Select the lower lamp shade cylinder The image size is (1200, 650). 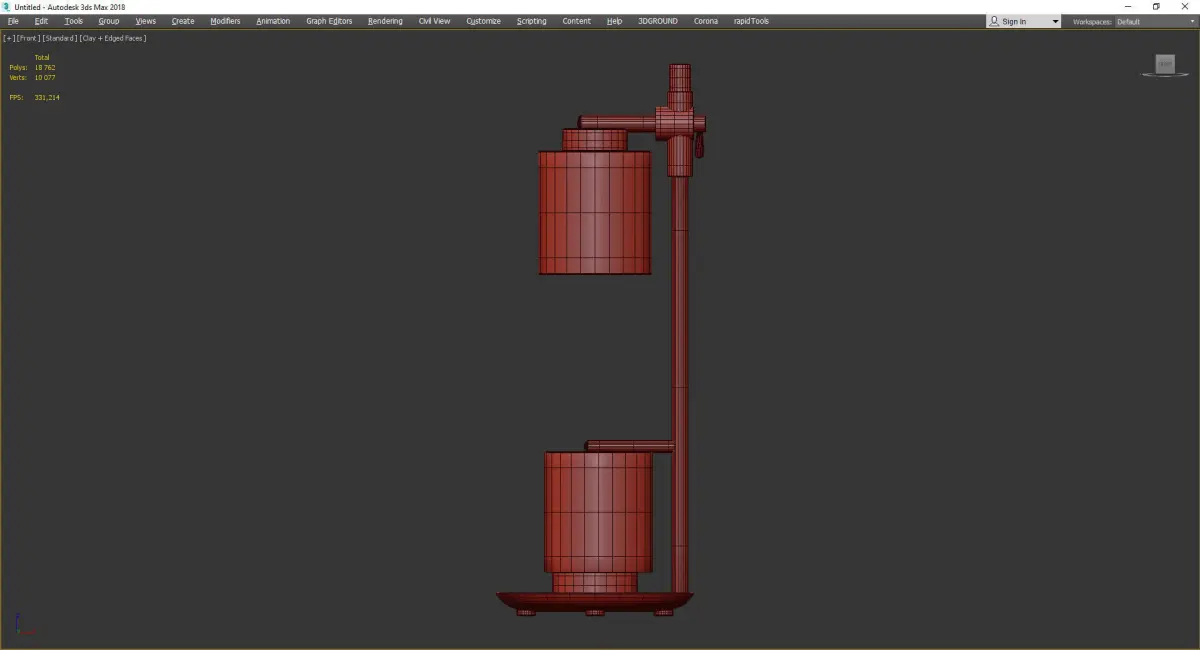[x=598, y=511]
